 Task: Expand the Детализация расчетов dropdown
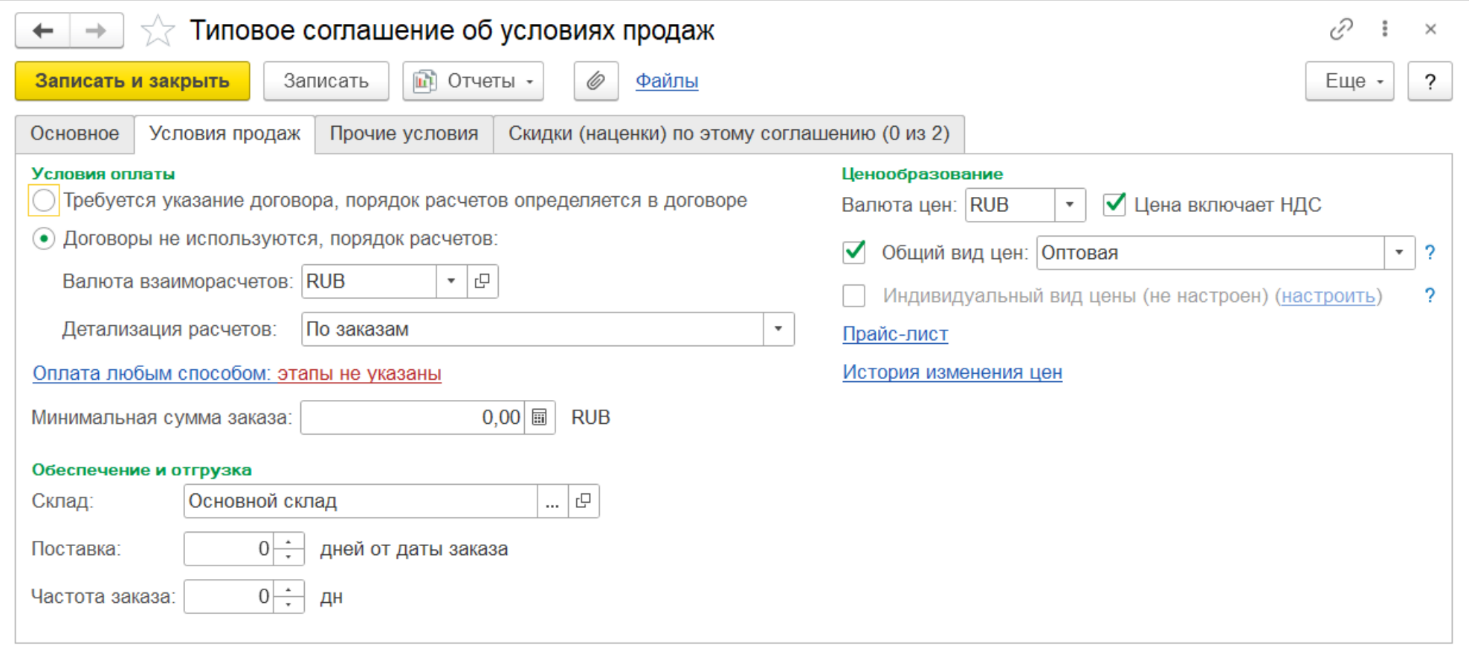click(x=778, y=329)
